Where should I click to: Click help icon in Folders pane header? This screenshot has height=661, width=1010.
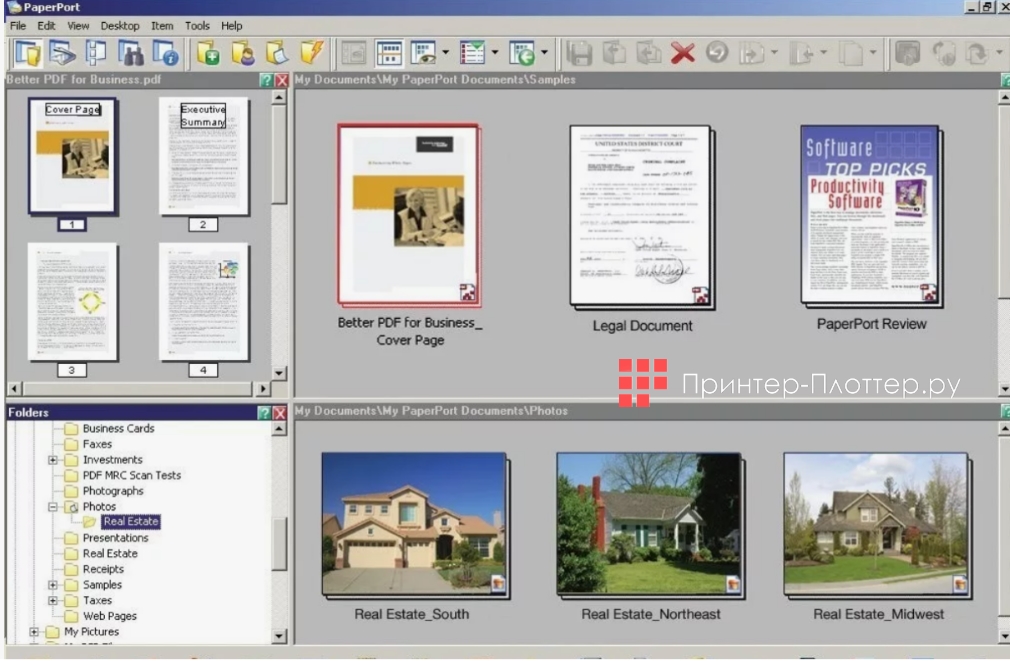[x=264, y=412]
